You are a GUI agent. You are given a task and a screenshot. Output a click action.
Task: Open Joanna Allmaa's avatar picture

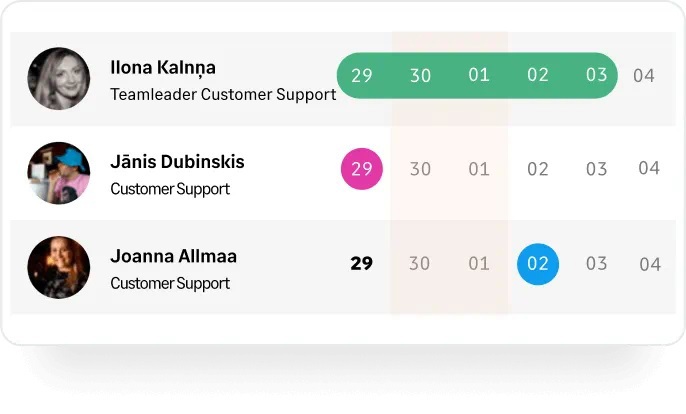(59, 267)
